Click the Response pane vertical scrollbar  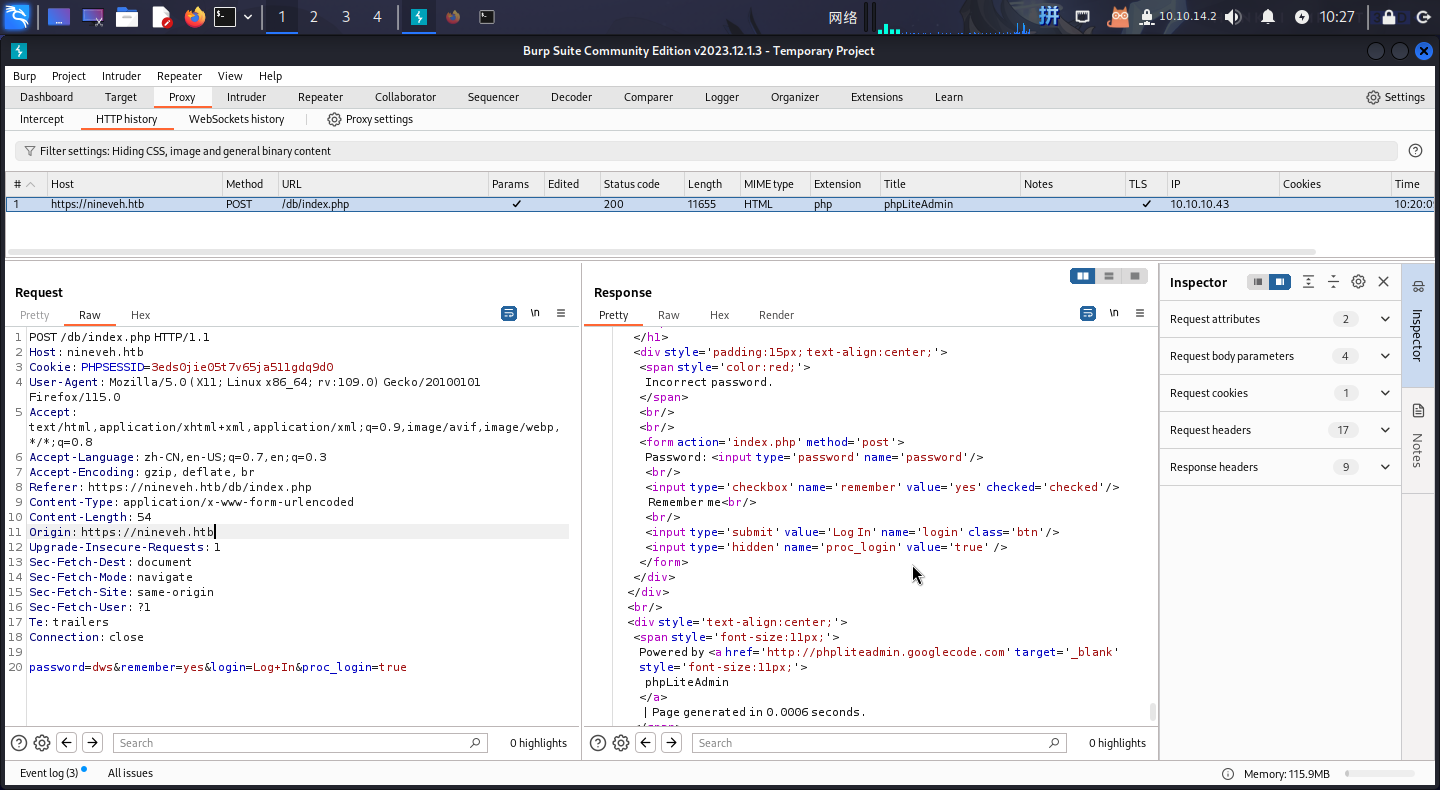[1152, 711]
